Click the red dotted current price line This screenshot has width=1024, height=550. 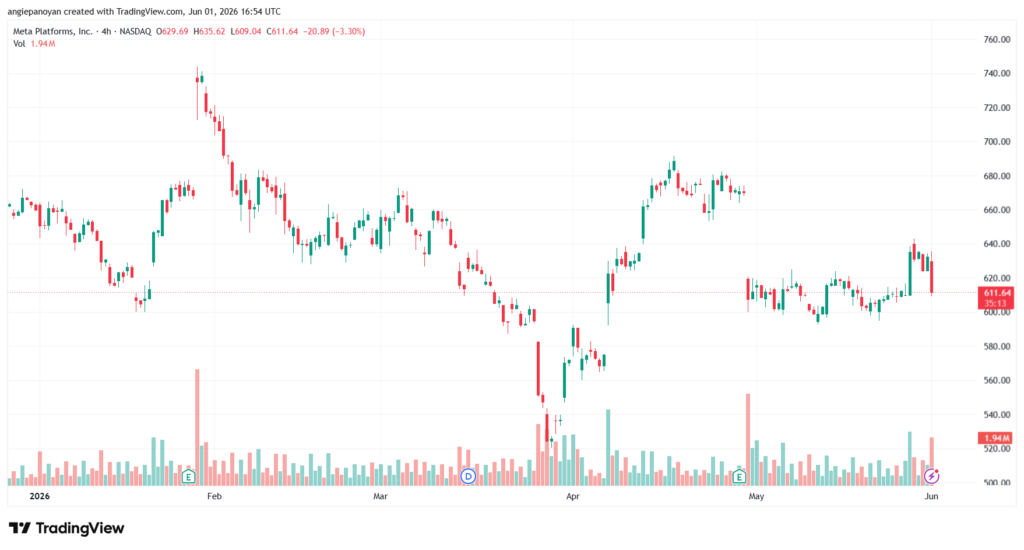(492, 293)
